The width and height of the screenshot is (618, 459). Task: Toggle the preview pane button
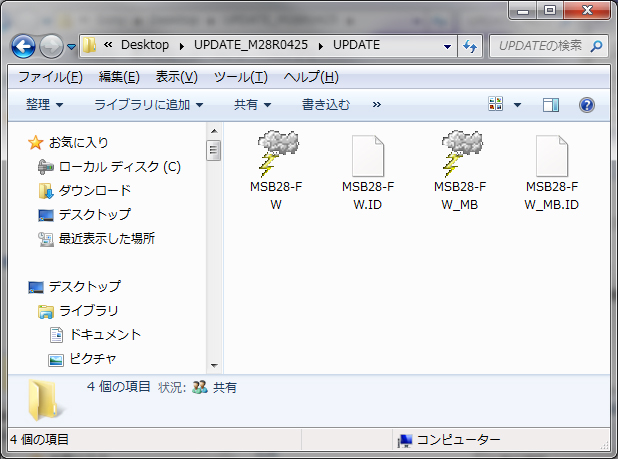coord(551,105)
